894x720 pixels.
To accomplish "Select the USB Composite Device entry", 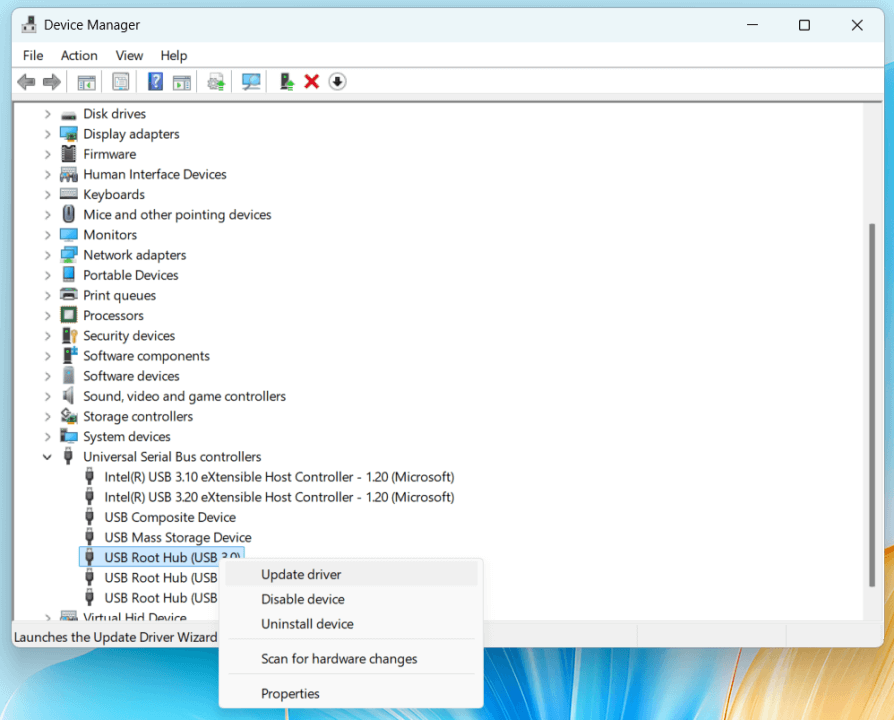I will coord(170,517).
